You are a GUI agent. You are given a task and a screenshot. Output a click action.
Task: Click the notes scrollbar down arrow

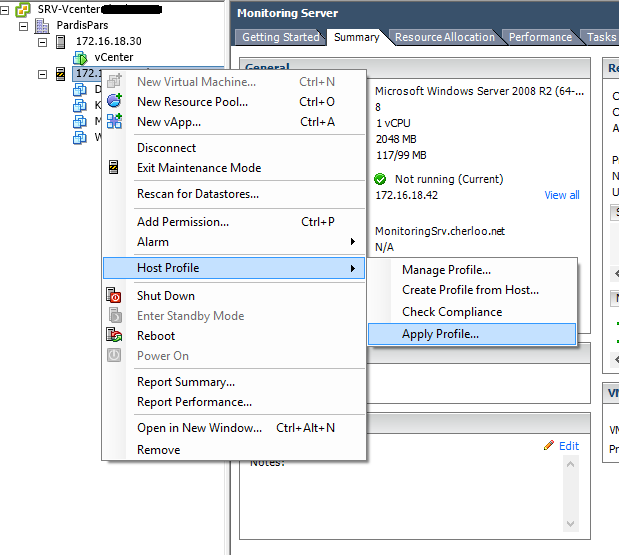coord(570,524)
